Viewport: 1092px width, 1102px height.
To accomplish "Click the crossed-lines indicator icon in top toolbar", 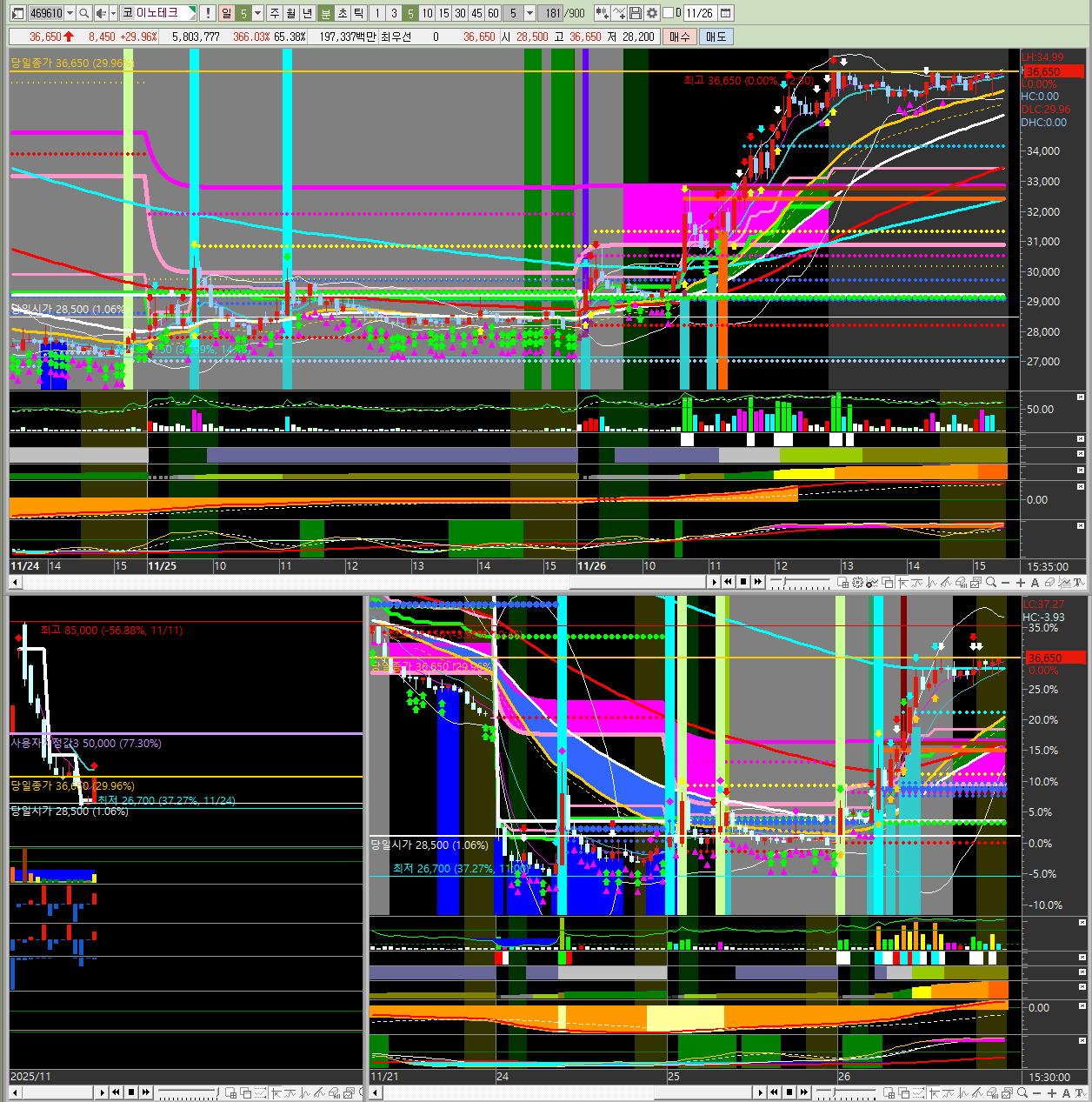I will [x=620, y=13].
